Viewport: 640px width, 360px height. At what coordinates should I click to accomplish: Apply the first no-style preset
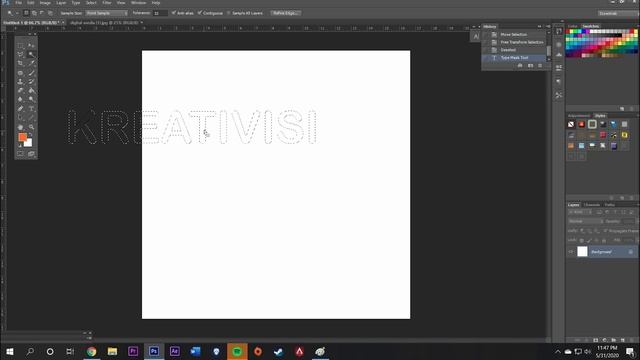[571, 124]
